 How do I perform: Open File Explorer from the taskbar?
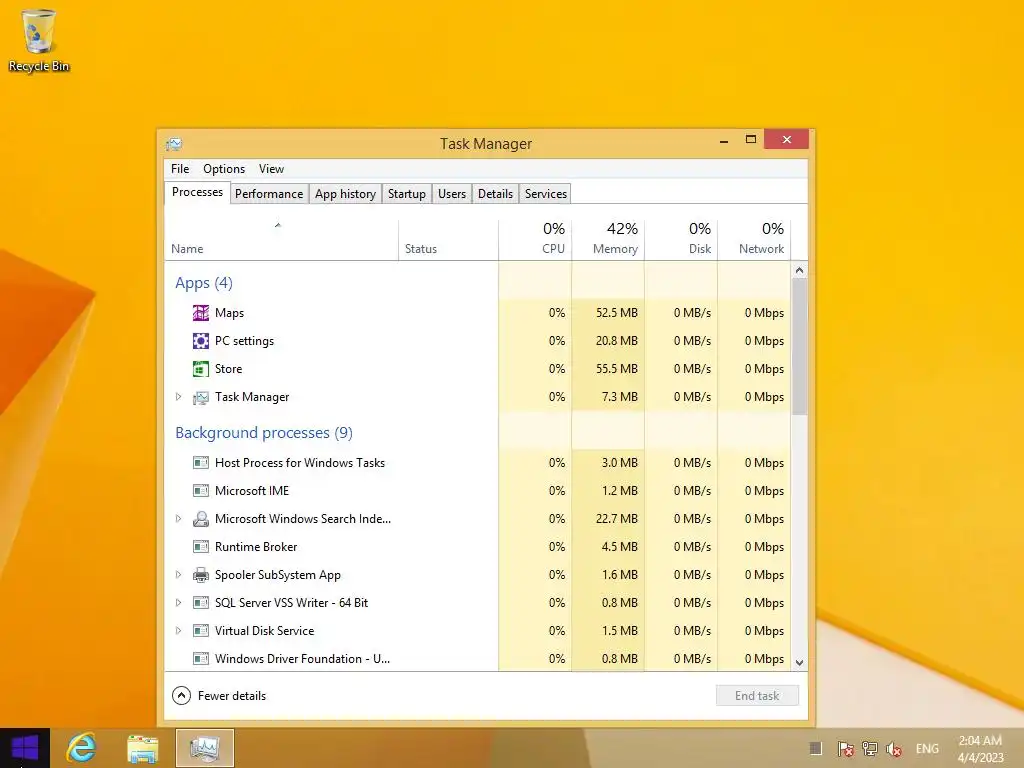[142, 748]
